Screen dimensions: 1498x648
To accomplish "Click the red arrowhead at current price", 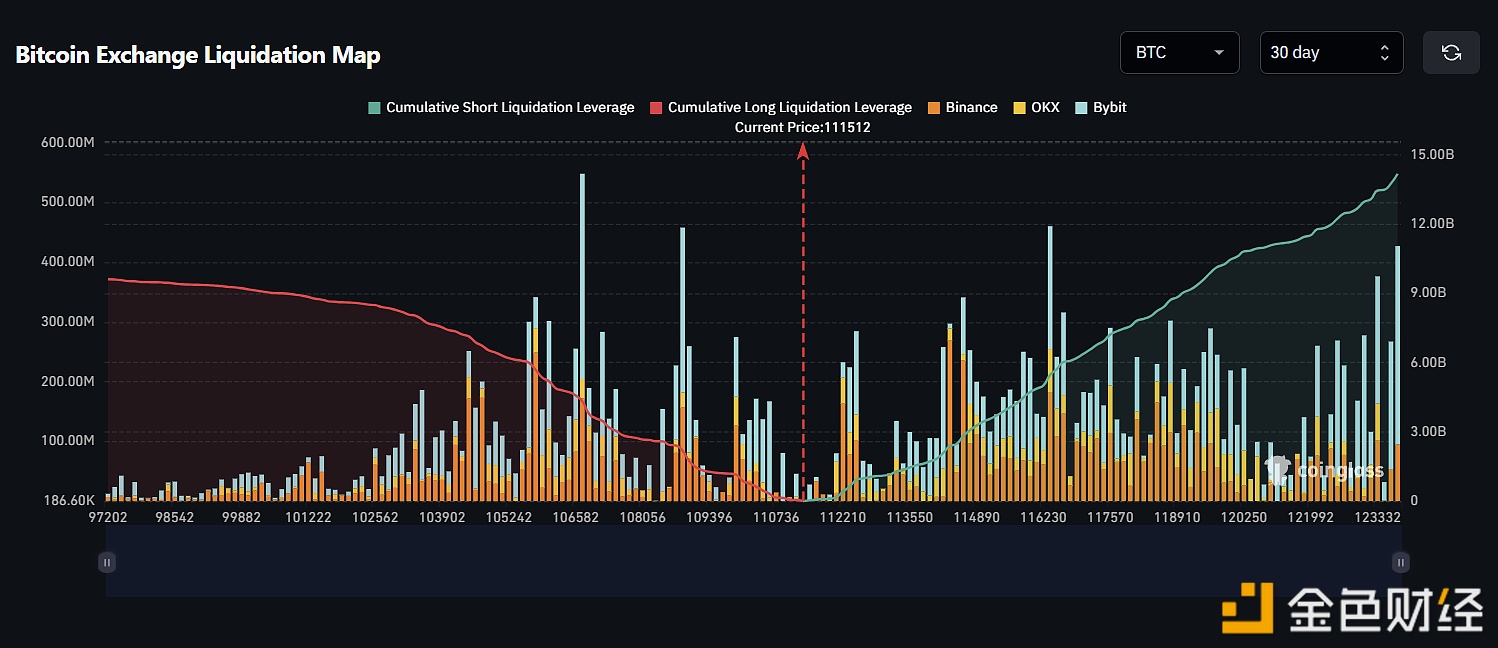I will tap(802, 151).
